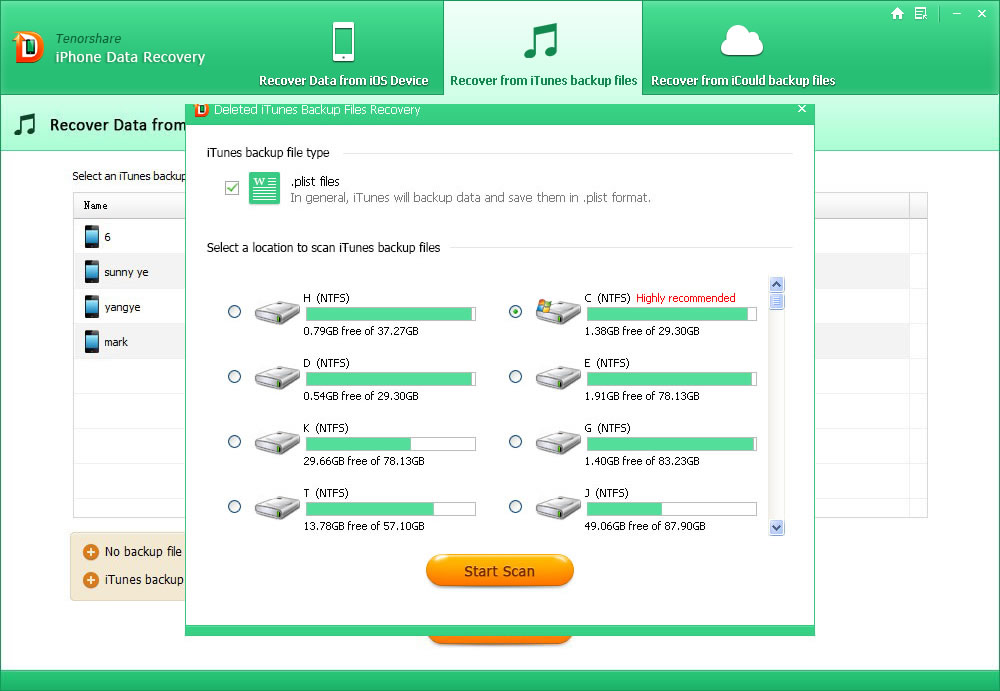
Task: Click the J drive disk icon
Action: (558, 507)
